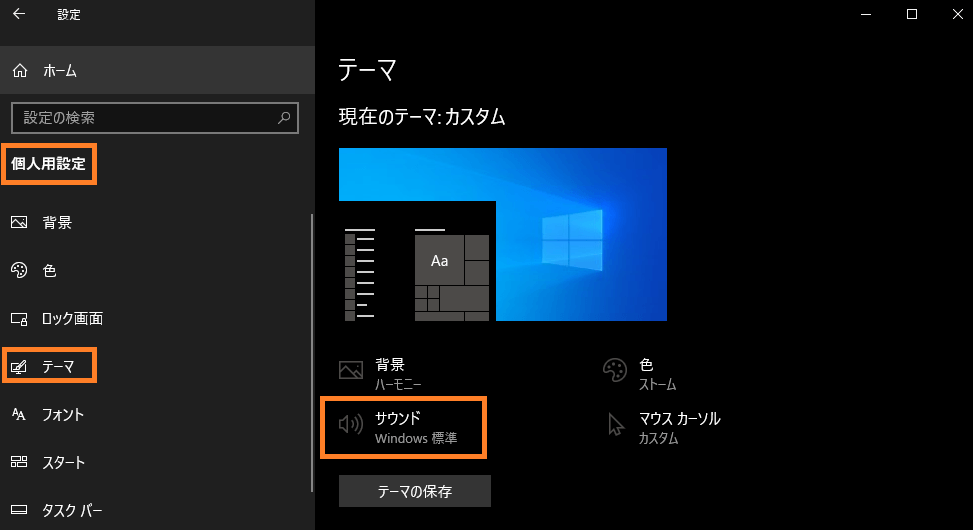Minimize the Settings window
Viewport: 973px width, 530px height.
coord(866,14)
